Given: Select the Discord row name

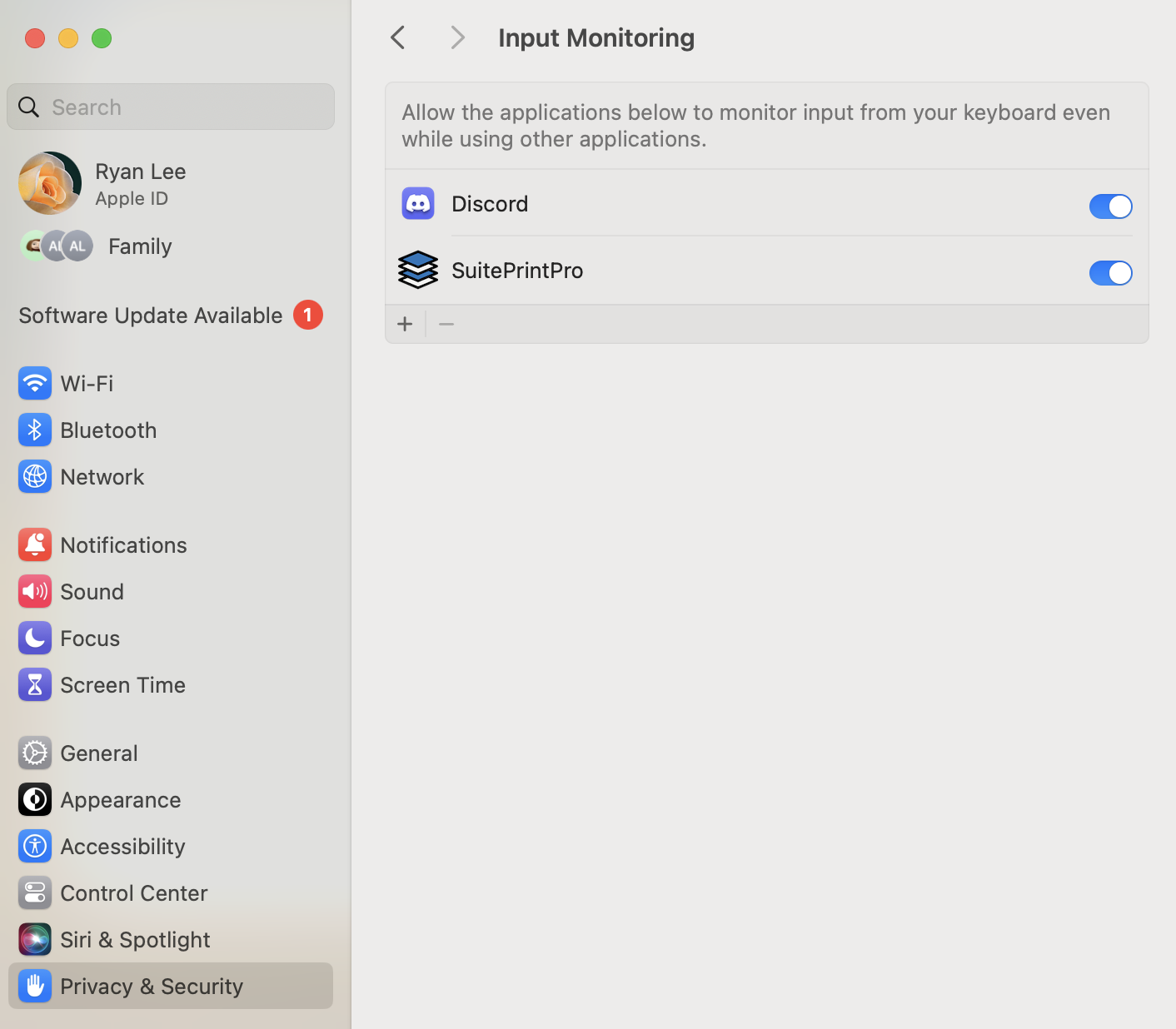Looking at the screenshot, I should point(490,204).
